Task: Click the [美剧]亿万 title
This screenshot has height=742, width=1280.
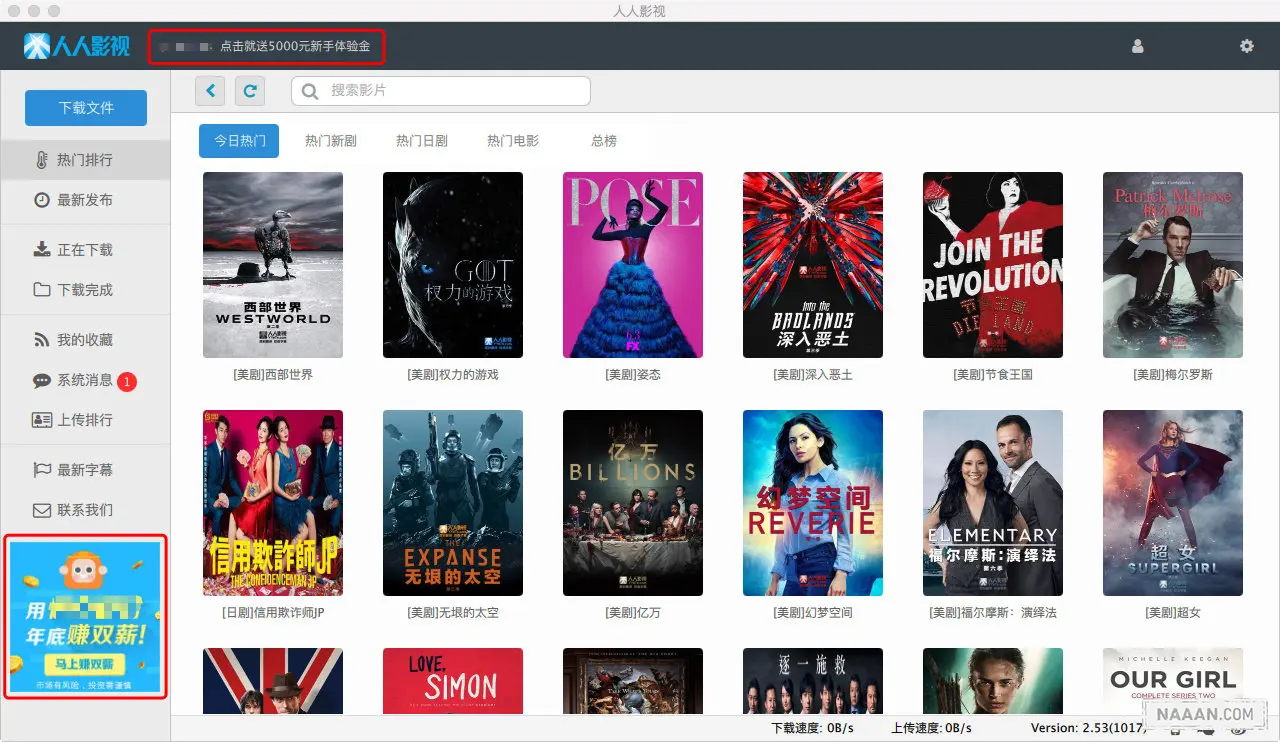Action: click(633, 613)
